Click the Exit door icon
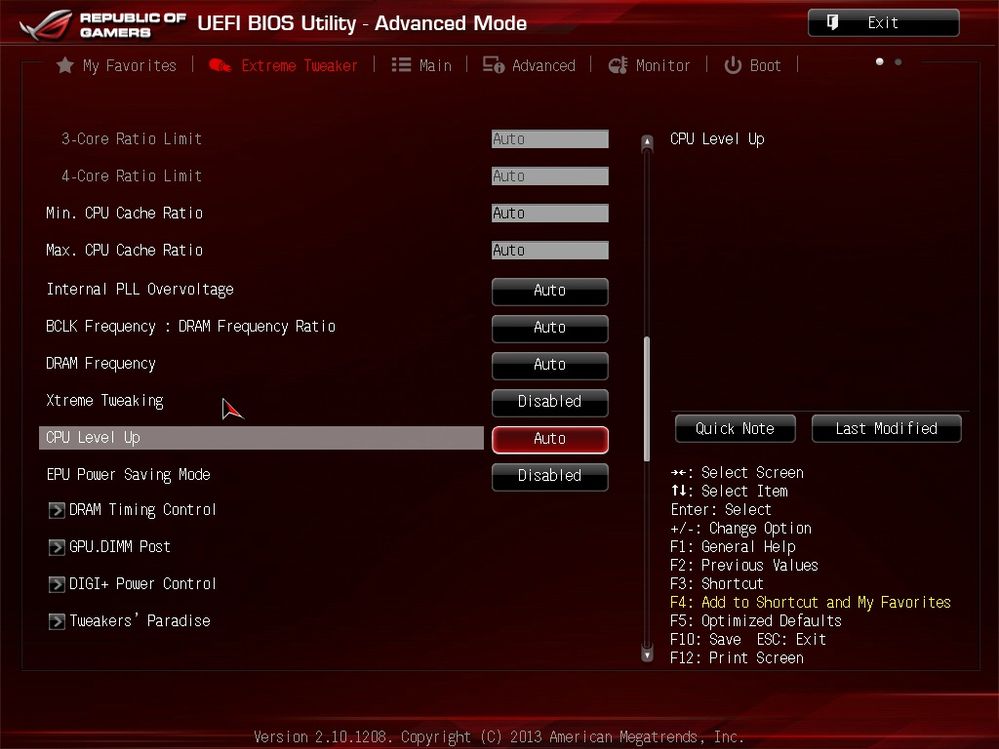The width and height of the screenshot is (999, 749). tap(832, 23)
